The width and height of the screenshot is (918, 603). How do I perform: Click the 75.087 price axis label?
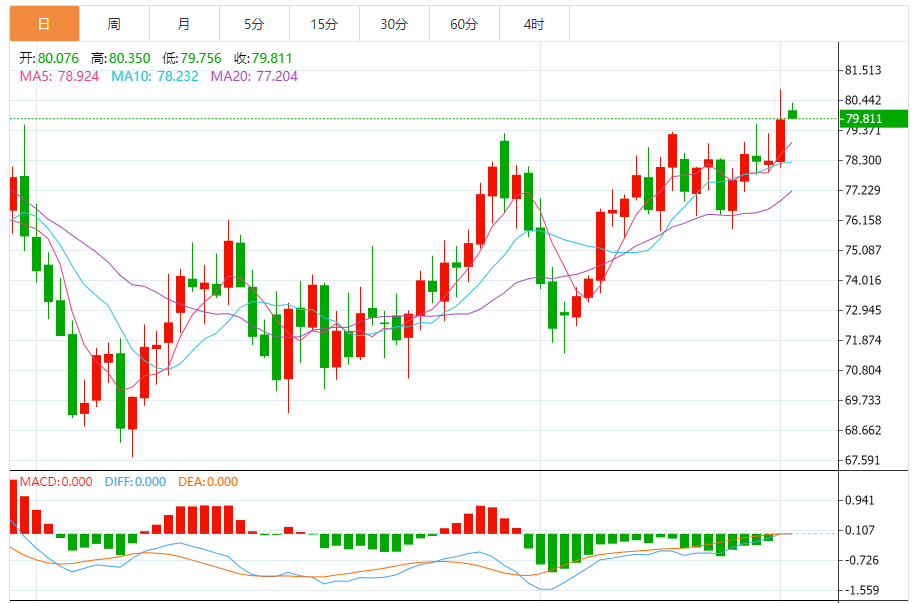(863, 251)
